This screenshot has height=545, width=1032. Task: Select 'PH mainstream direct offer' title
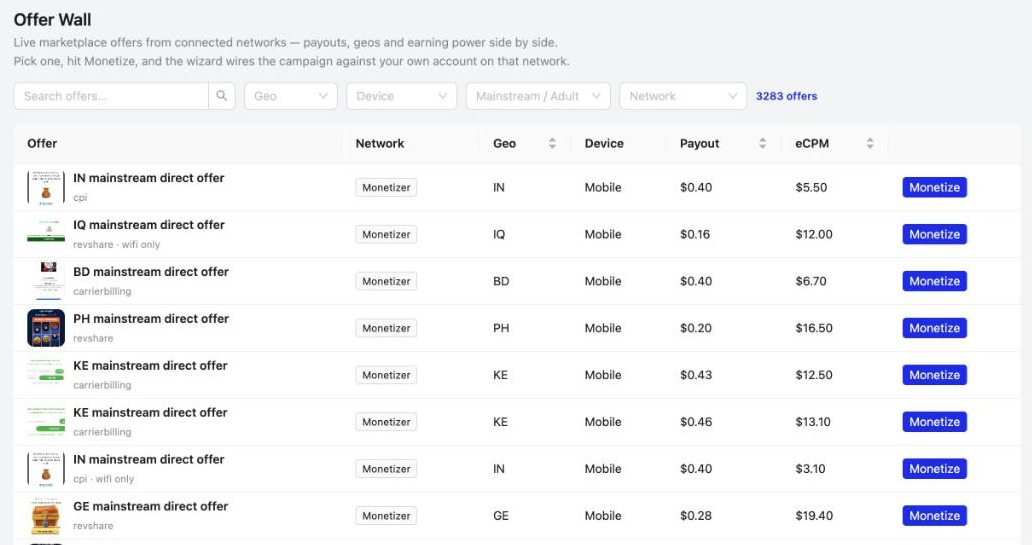[x=151, y=319]
